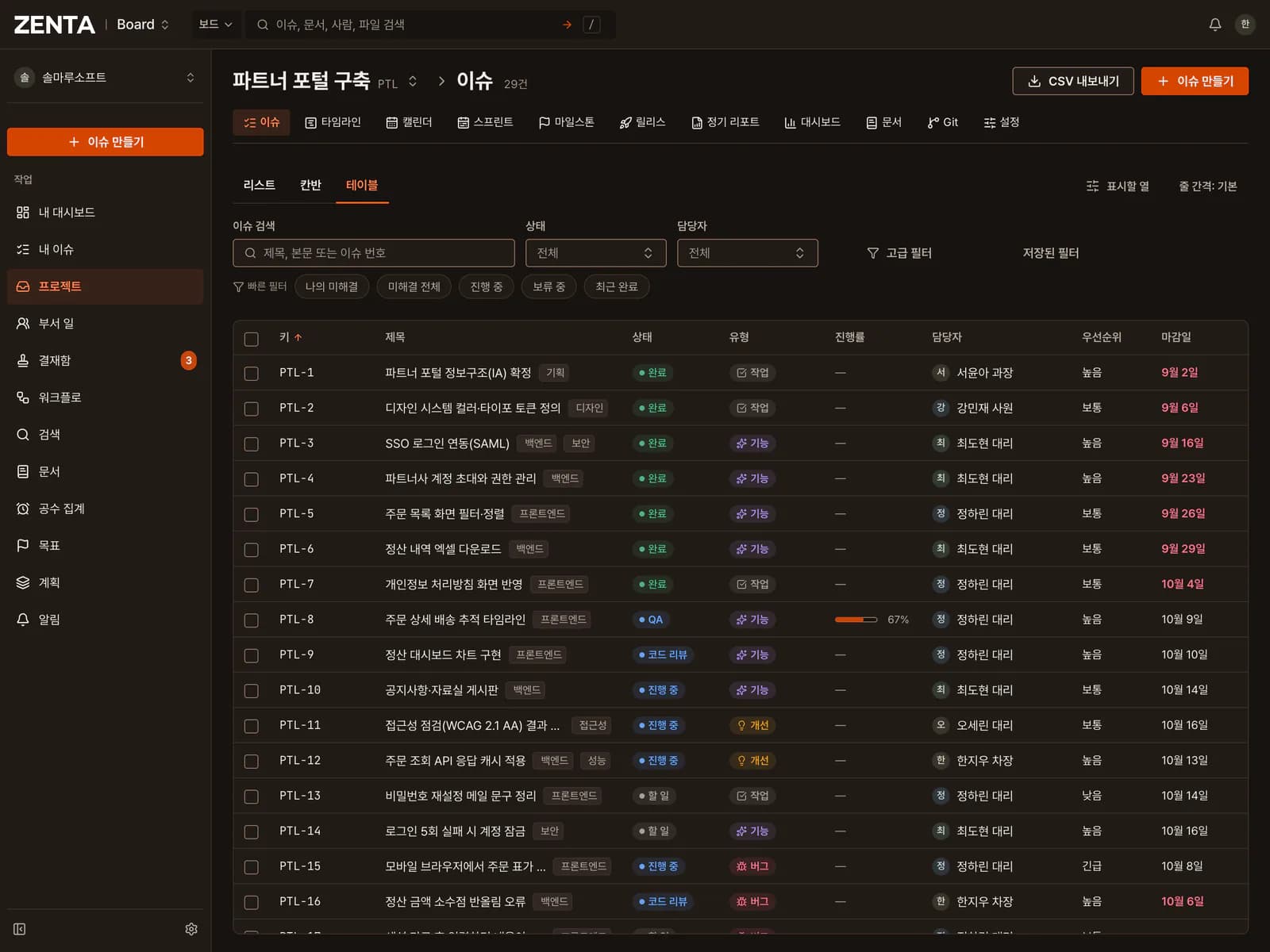
Task: Open user avatar 한 menu
Action: 1245,25
